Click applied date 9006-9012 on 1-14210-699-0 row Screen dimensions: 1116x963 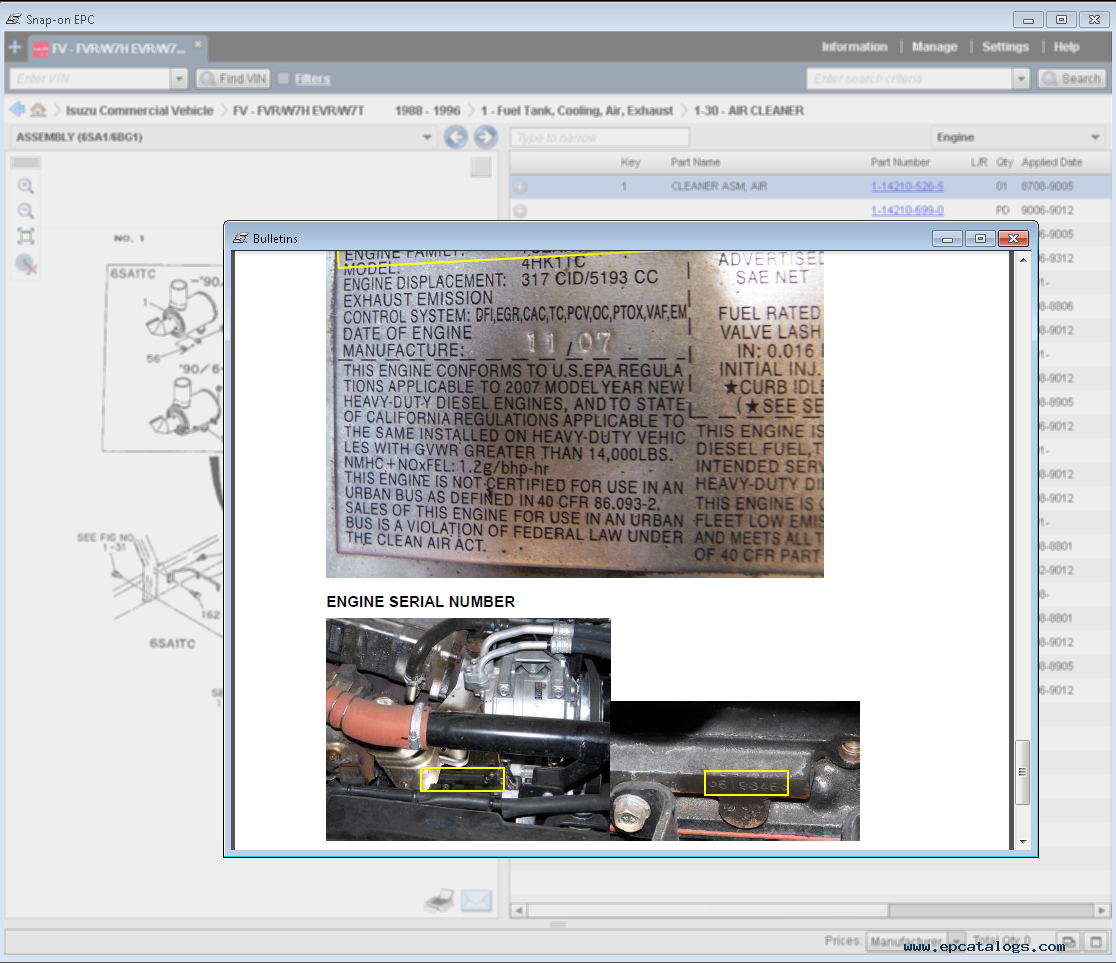point(1047,211)
